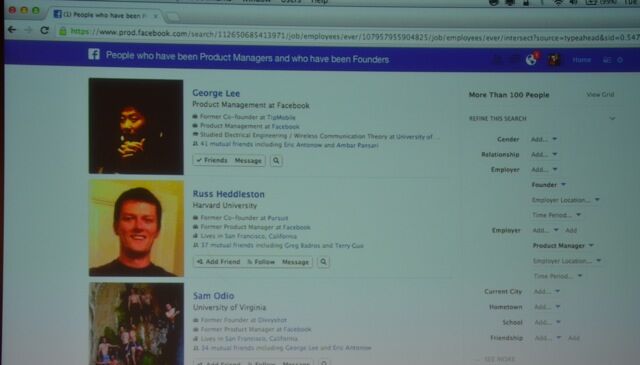Open George Lee's profile link
The image size is (640, 365).
point(216,93)
